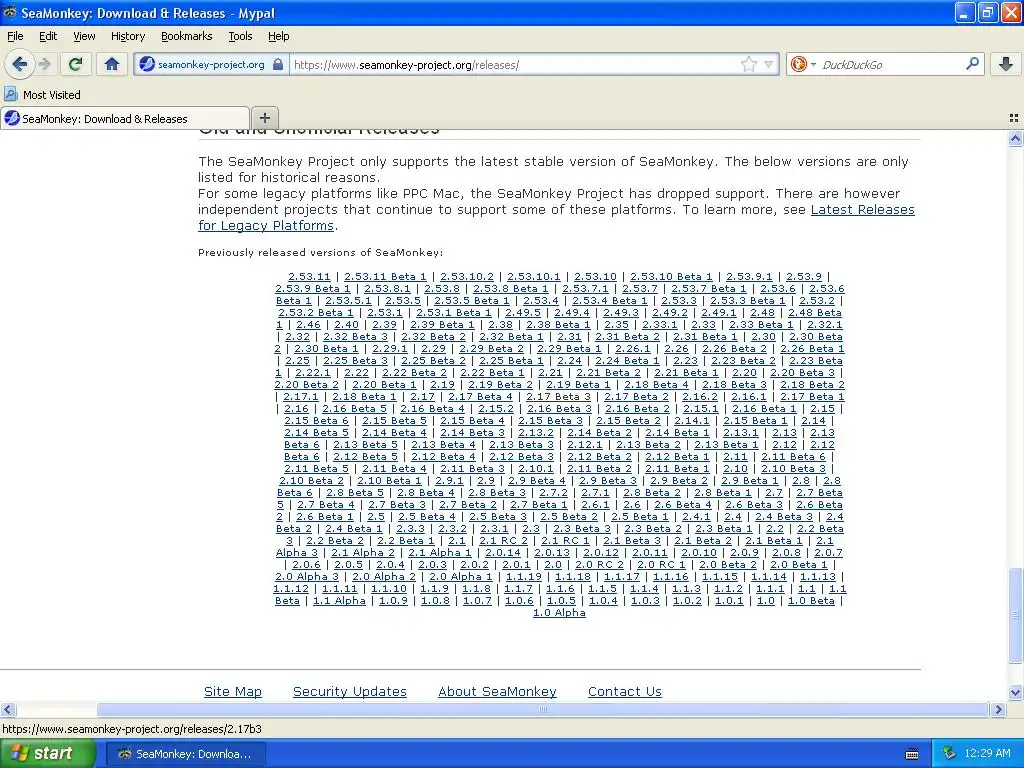The image size is (1024, 768).
Task: Click the magnifier search icon
Action: tap(972, 63)
